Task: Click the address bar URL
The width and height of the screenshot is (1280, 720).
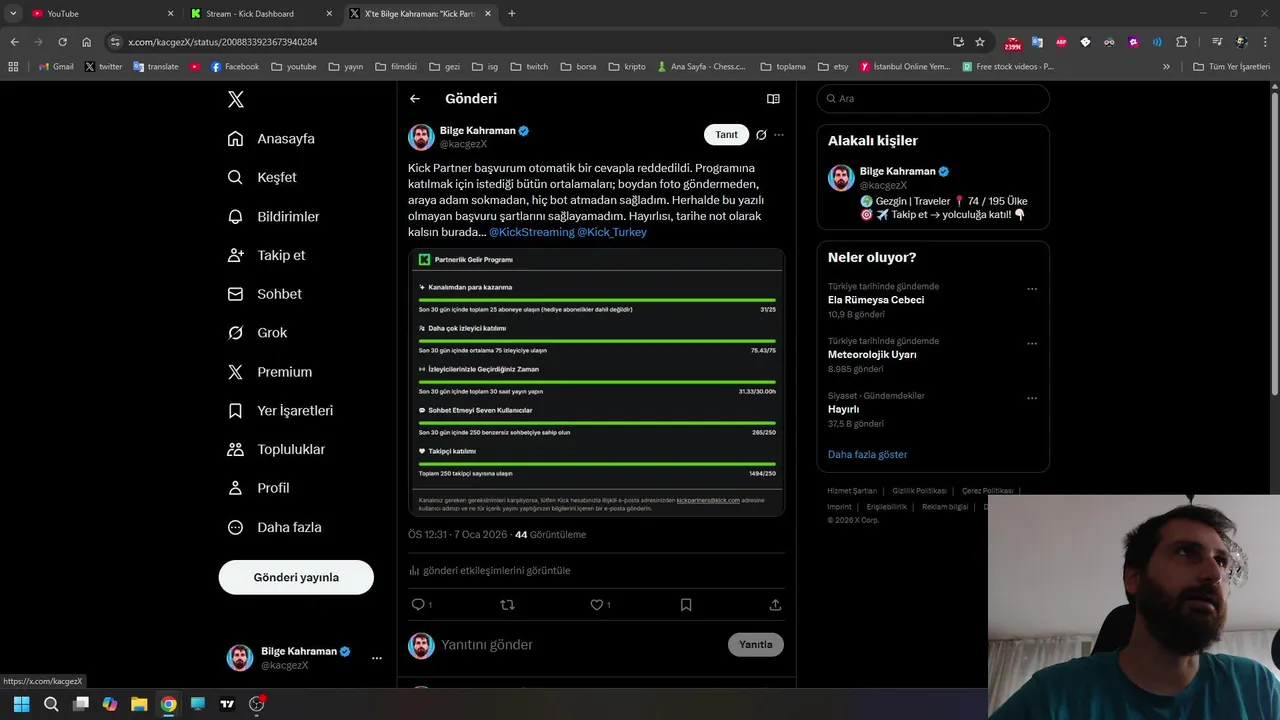Action: click(x=223, y=42)
